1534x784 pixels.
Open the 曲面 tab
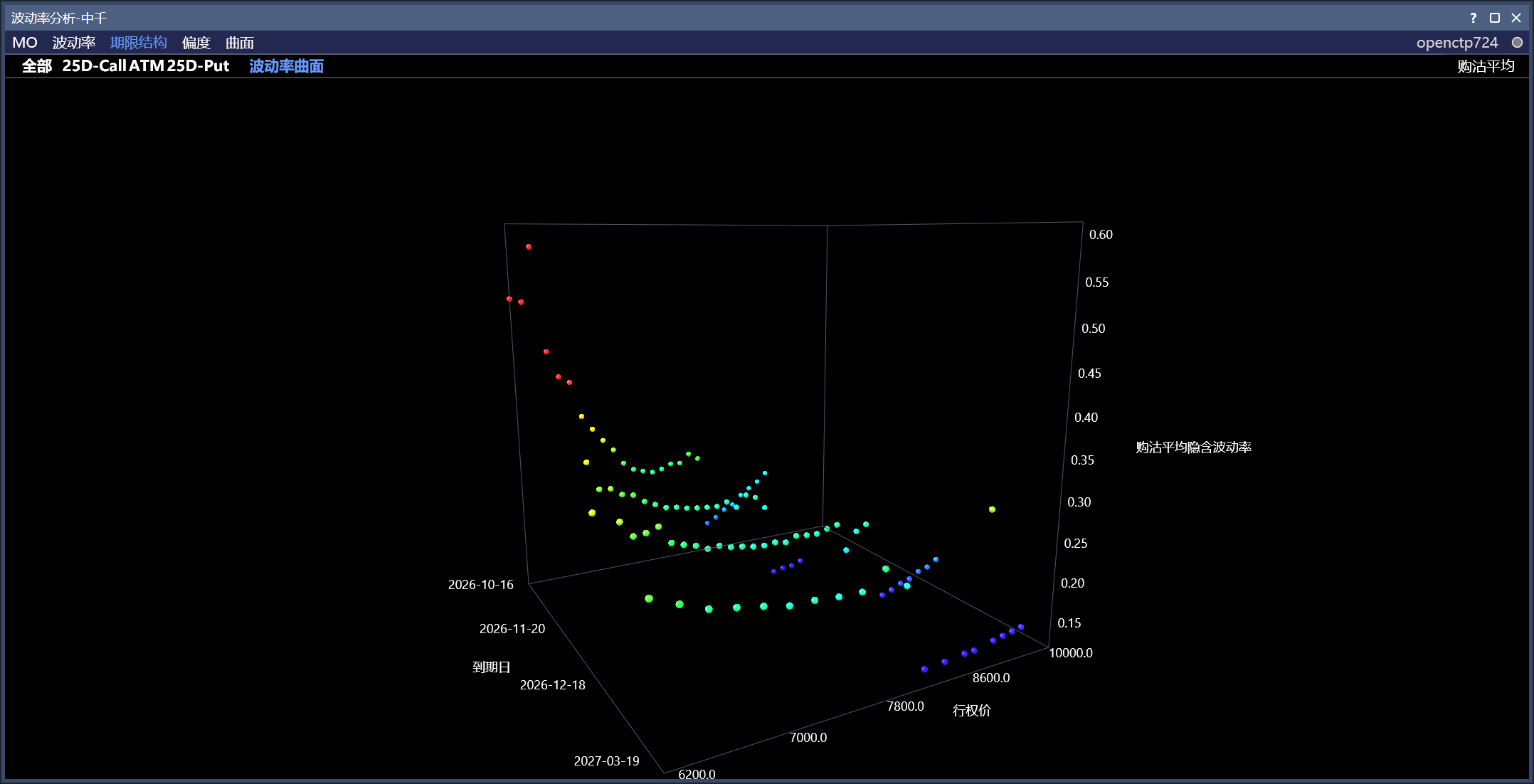[x=240, y=43]
